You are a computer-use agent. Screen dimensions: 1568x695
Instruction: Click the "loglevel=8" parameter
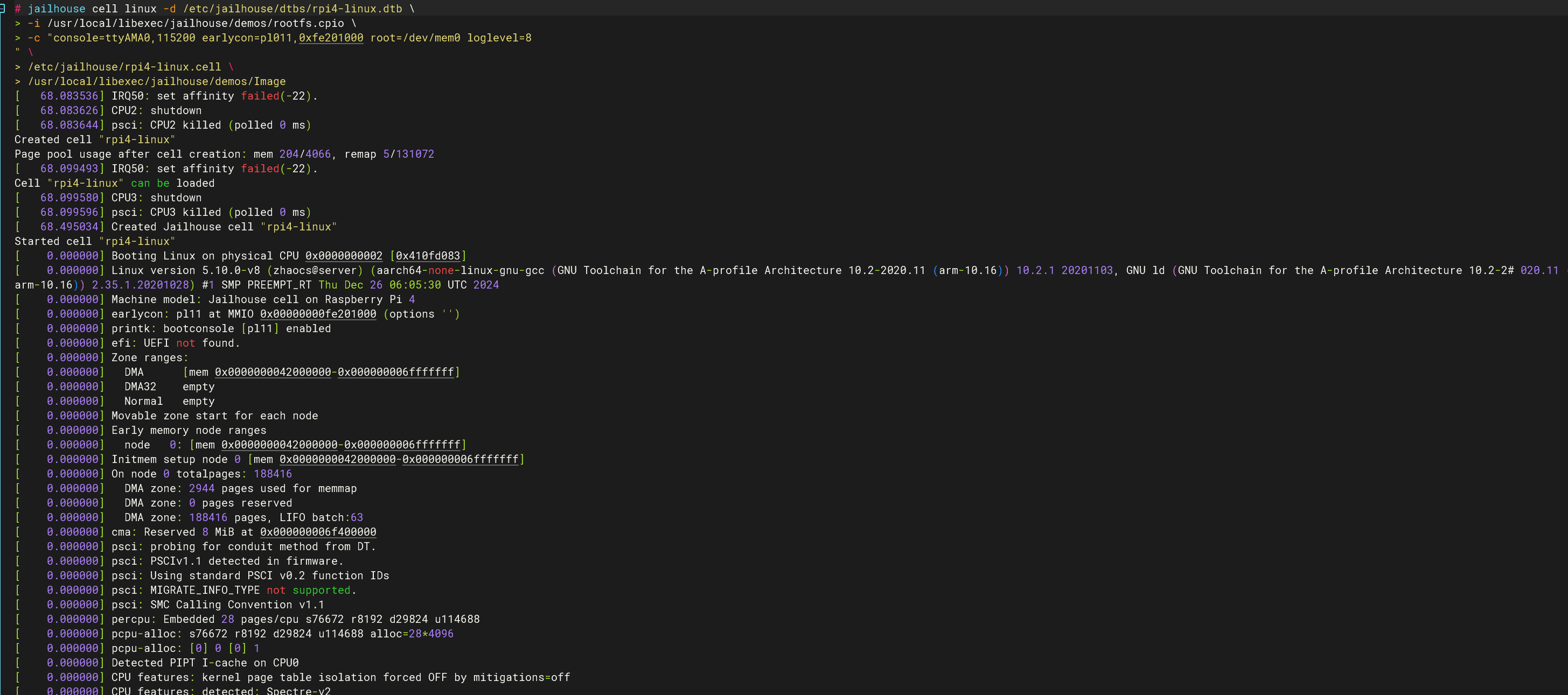pyautogui.click(x=499, y=38)
